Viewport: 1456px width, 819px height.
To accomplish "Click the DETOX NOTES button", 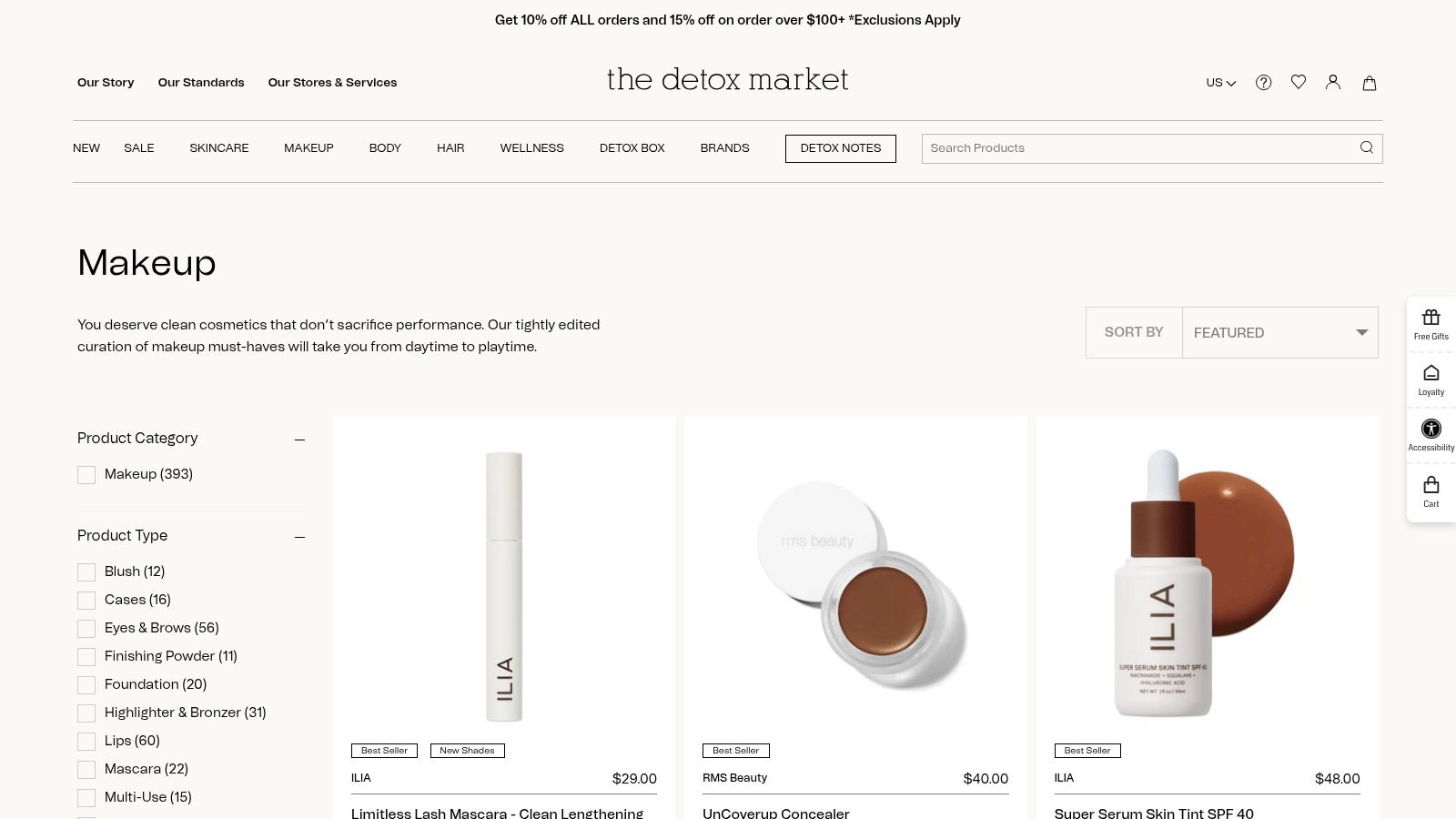I will [841, 148].
